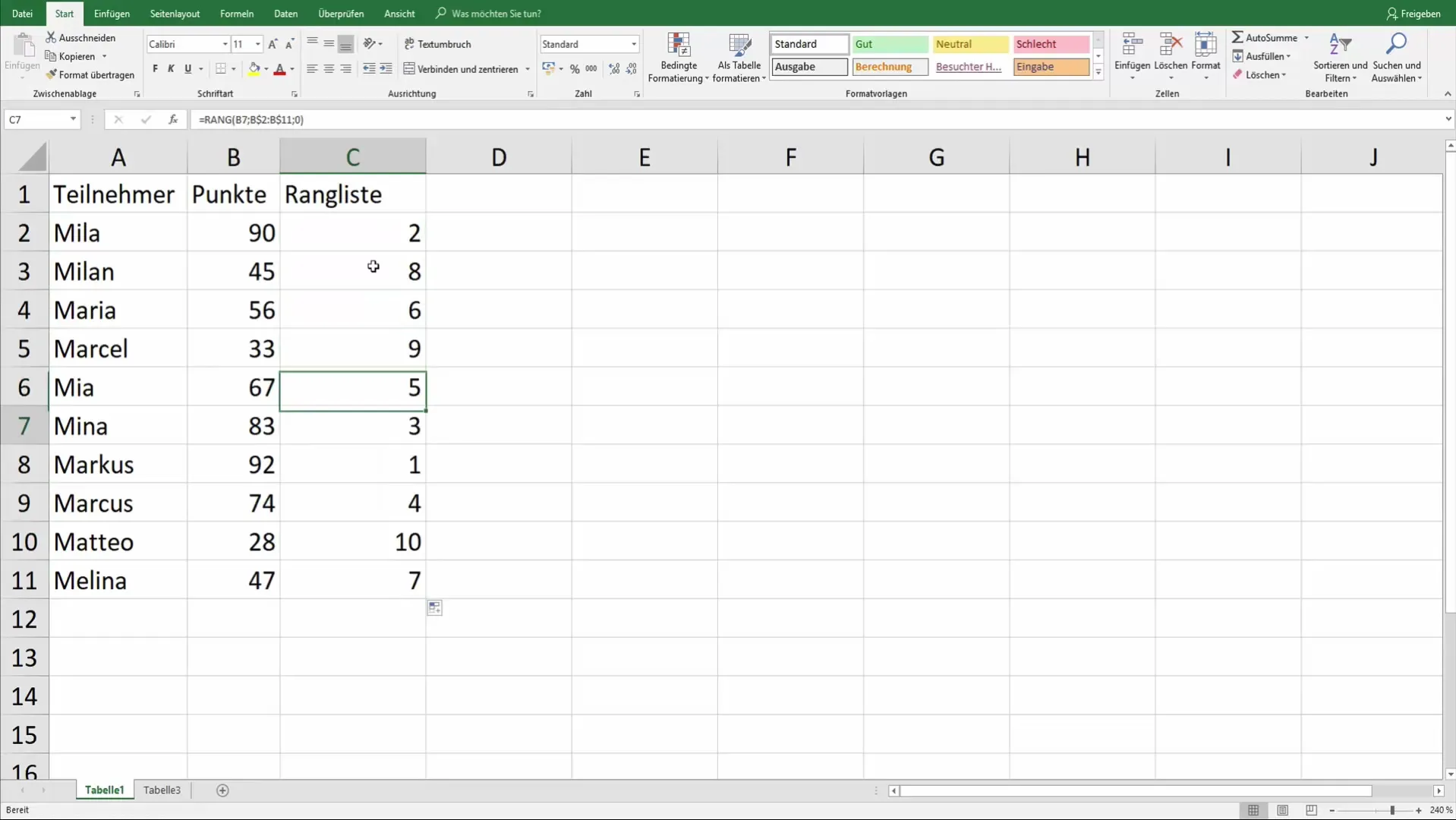1456x820 pixels.
Task: Switch to page layout view icon
Action: point(1282,810)
